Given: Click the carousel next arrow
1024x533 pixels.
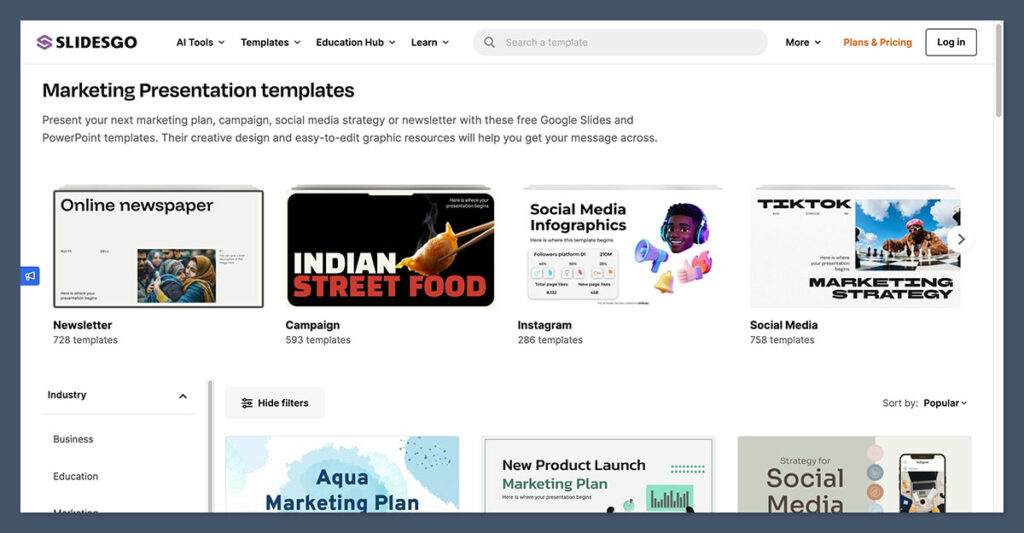Looking at the screenshot, I should point(961,239).
